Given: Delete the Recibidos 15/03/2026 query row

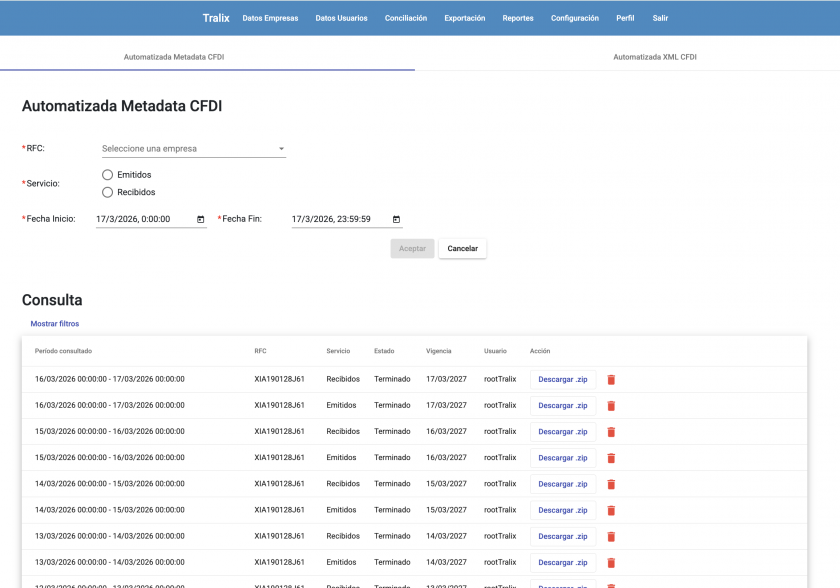Looking at the screenshot, I should pos(611,432).
